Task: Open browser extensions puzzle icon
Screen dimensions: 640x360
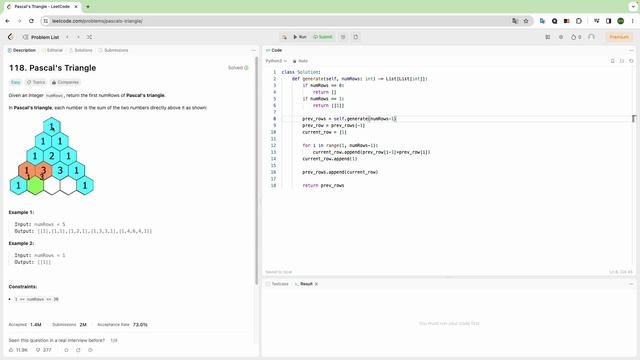Action: [579, 21]
